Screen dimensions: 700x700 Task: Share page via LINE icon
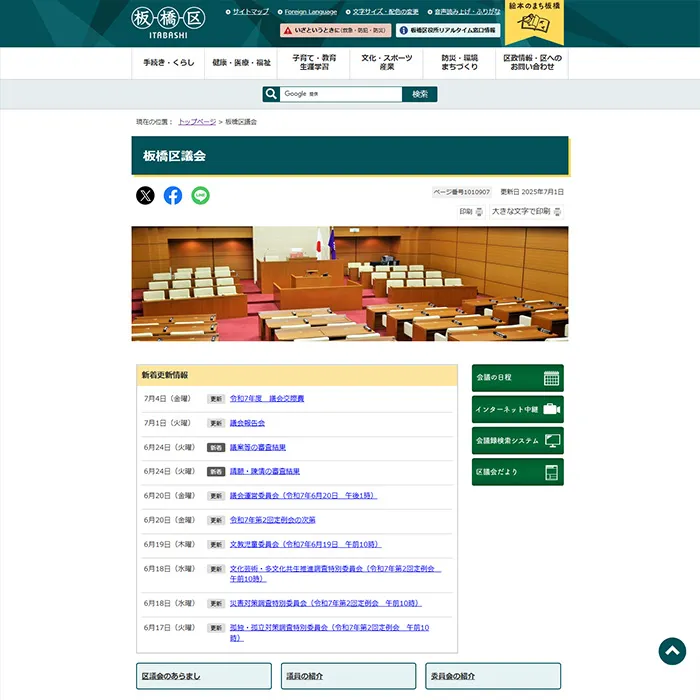(x=200, y=196)
